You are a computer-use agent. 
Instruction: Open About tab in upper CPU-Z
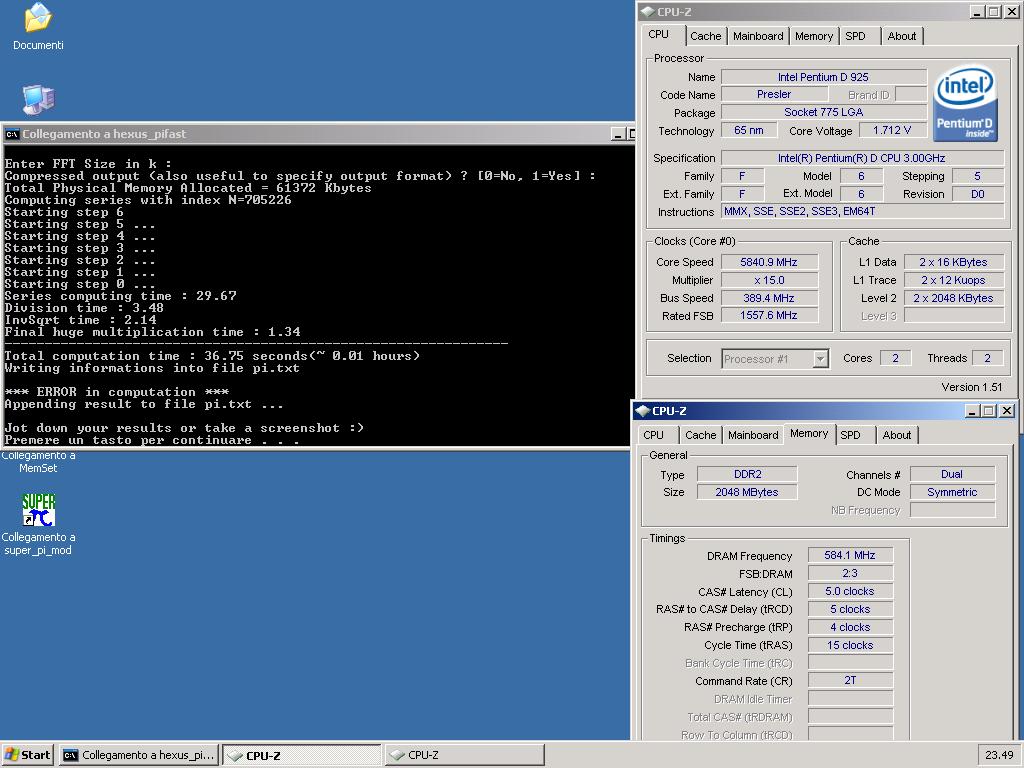[x=901, y=37]
